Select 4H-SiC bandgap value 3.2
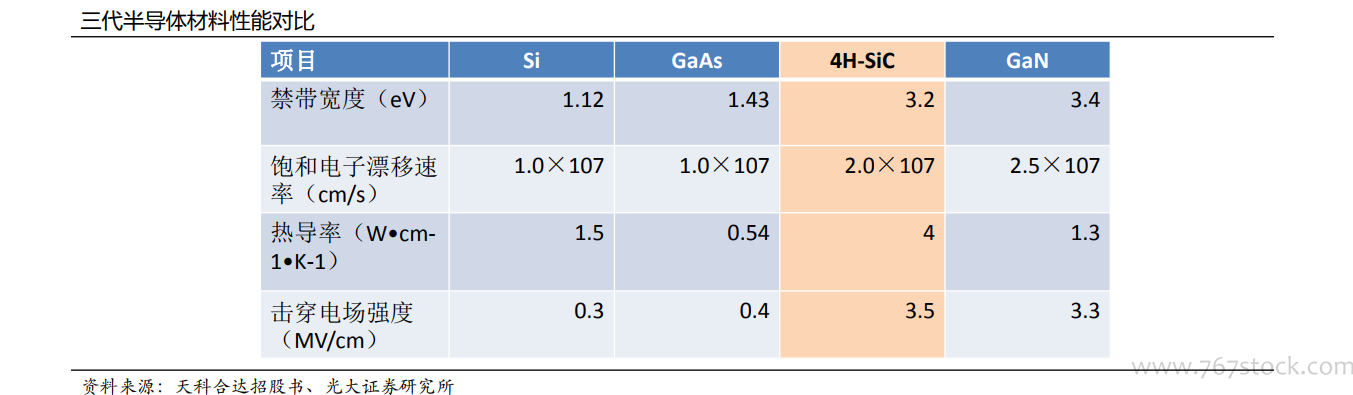 pos(919,99)
